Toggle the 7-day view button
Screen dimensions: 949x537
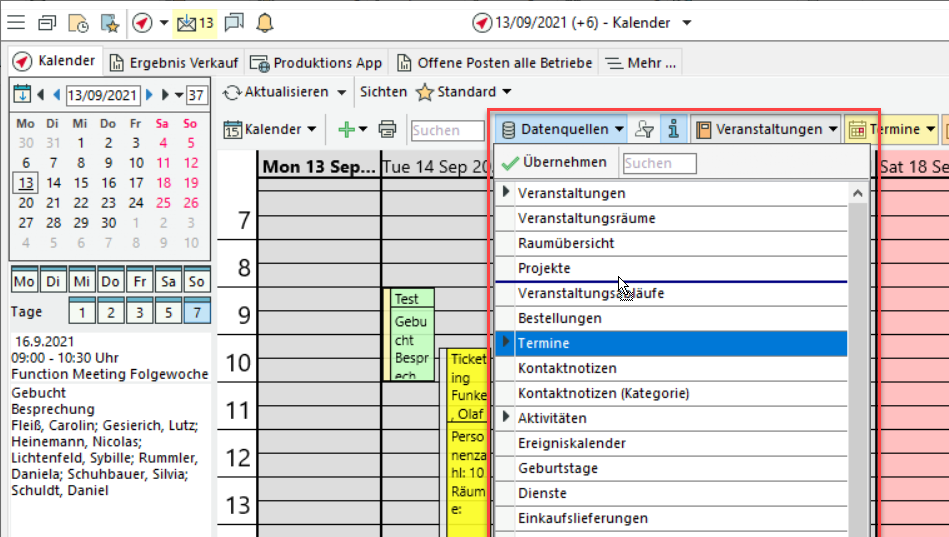pos(196,312)
